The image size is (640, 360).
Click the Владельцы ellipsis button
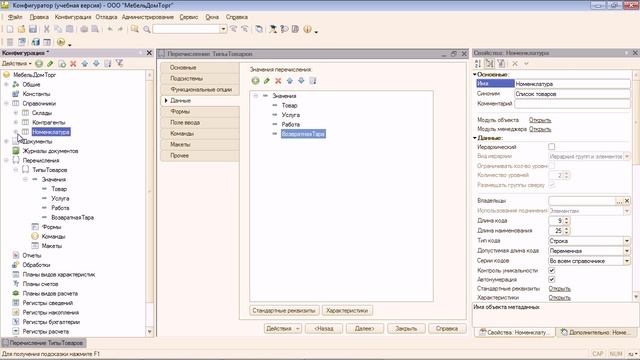coord(619,201)
